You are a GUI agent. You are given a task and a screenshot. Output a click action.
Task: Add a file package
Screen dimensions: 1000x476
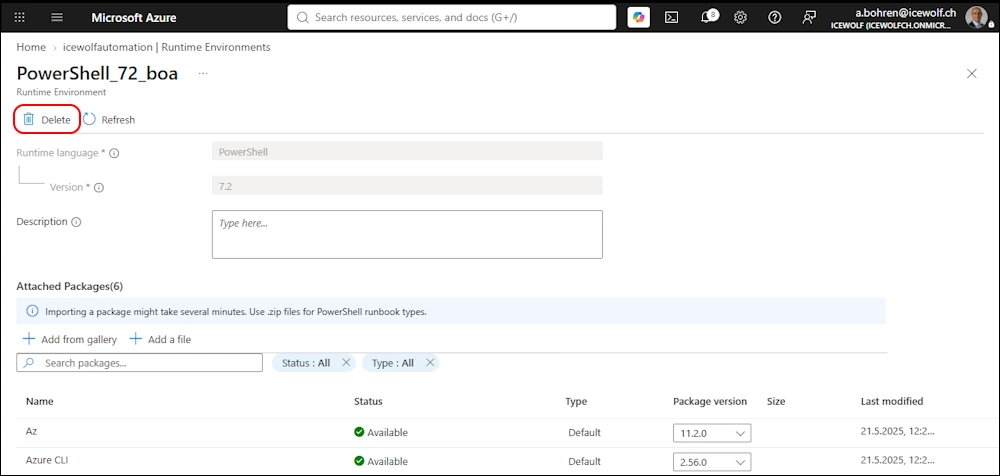pyautogui.click(x=160, y=339)
